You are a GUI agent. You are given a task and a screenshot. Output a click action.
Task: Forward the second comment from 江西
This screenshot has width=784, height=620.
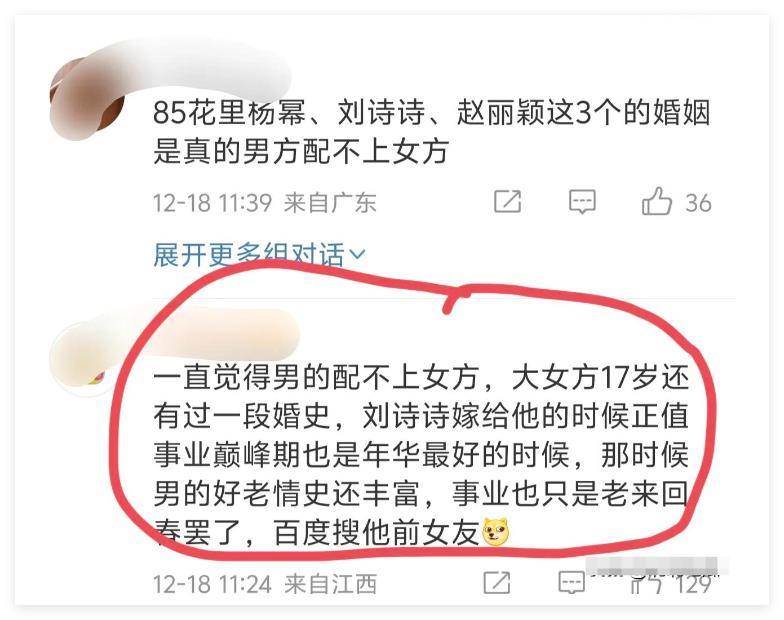click(x=497, y=582)
